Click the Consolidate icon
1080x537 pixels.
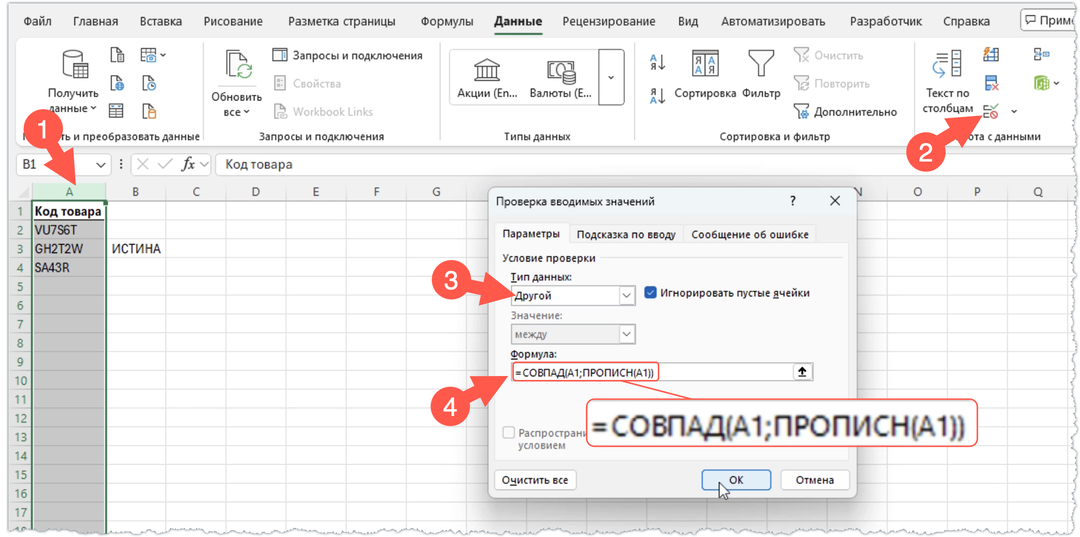[1041, 55]
